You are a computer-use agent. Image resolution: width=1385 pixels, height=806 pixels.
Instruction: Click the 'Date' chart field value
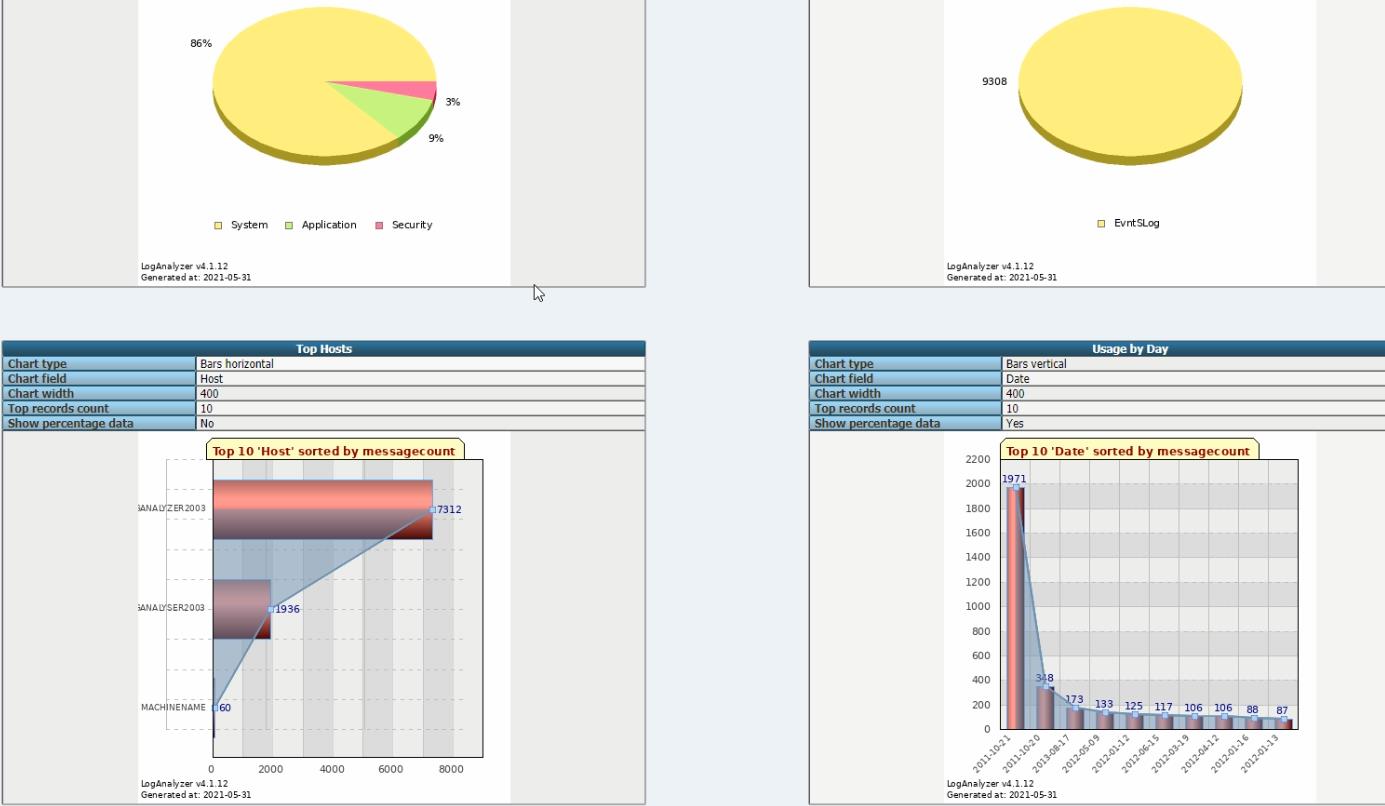pos(1017,379)
